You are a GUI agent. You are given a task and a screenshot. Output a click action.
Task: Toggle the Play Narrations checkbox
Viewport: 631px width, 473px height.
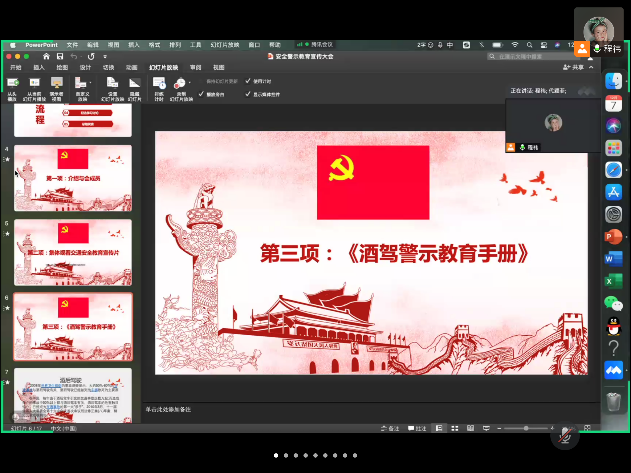pyautogui.click(x=203, y=94)
